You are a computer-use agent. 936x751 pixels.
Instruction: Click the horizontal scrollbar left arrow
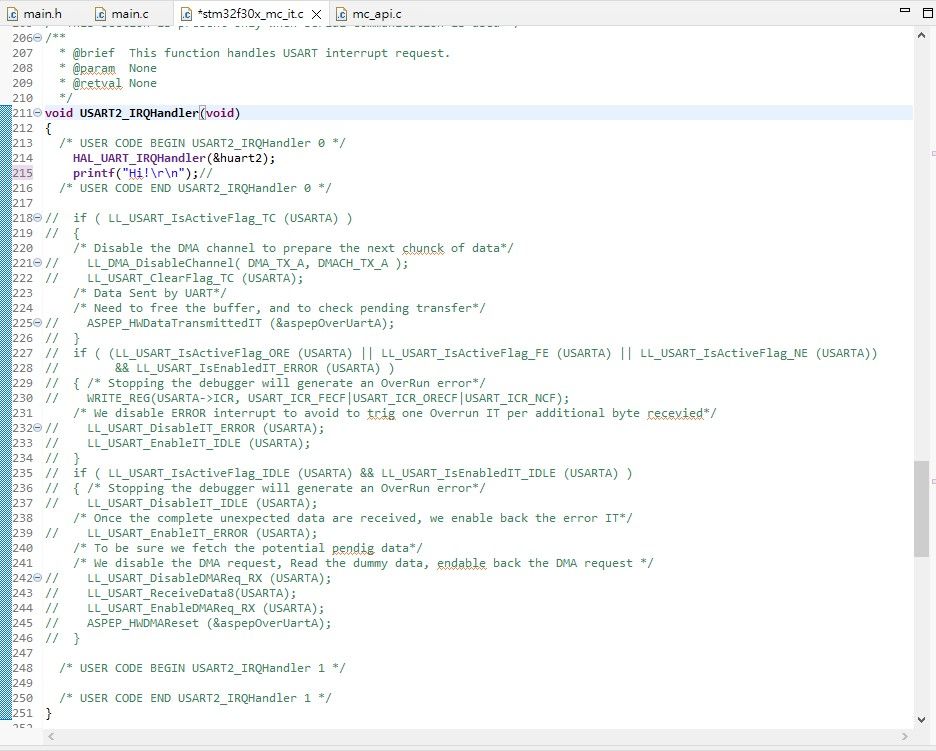click(x=51, y=737)
